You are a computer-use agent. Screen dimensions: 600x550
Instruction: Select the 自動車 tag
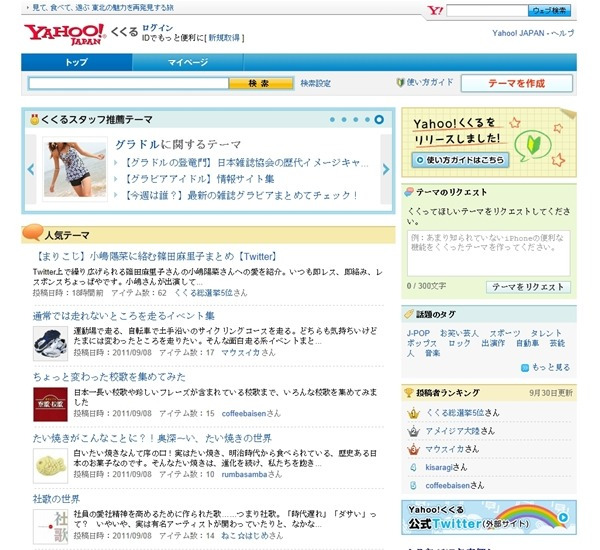coord(527,343)
